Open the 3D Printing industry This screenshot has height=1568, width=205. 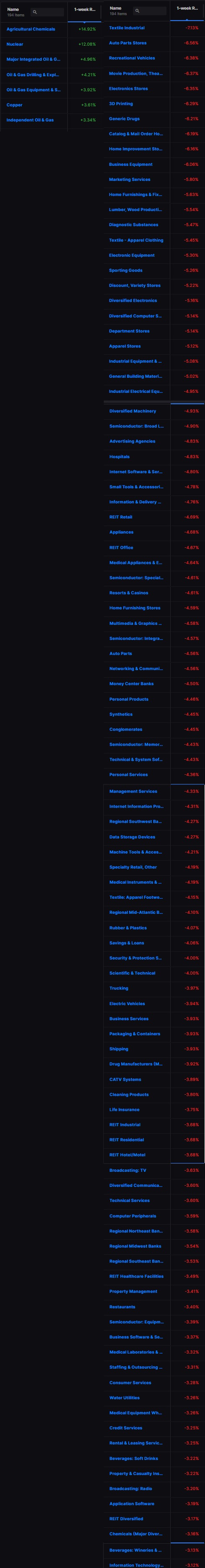click(x=120, y=103)
